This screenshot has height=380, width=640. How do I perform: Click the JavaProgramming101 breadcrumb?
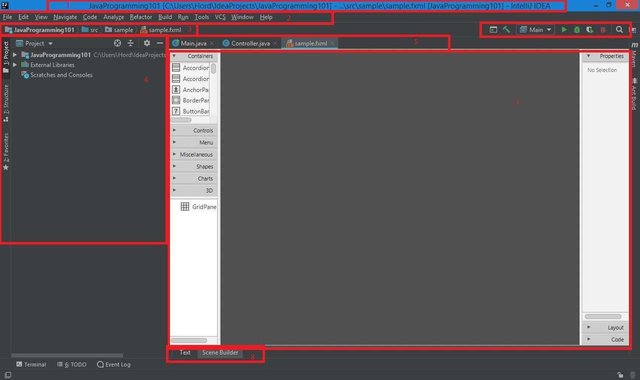click(x=40, y=30)
